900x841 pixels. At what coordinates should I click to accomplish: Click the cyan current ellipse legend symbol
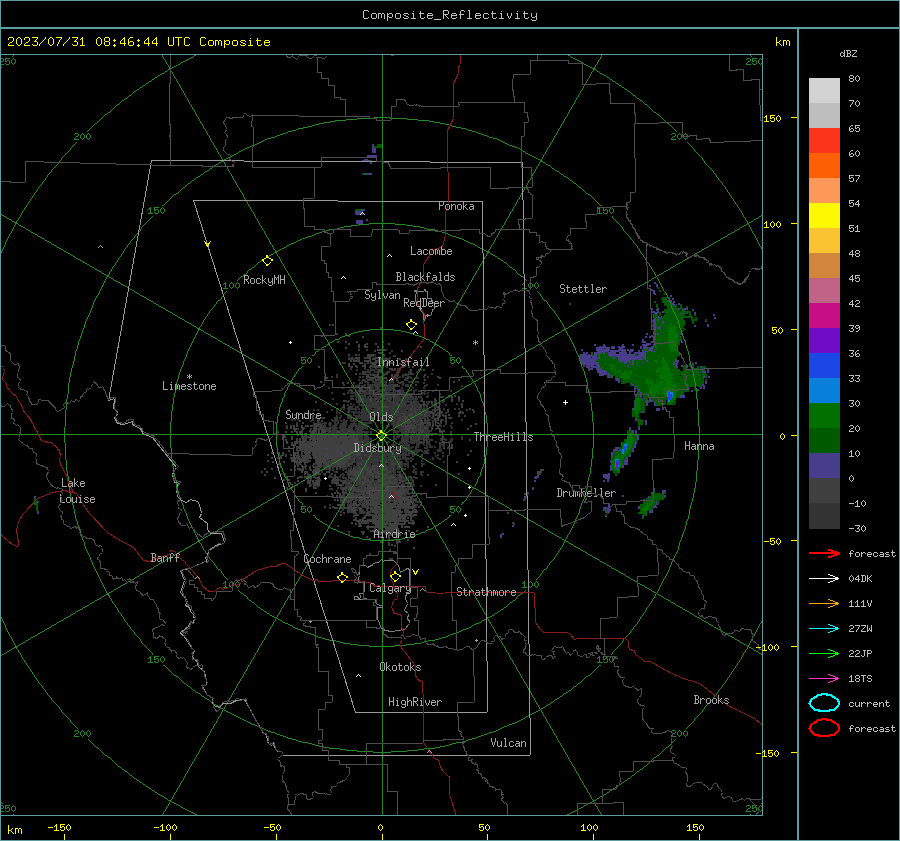(824, 703)
